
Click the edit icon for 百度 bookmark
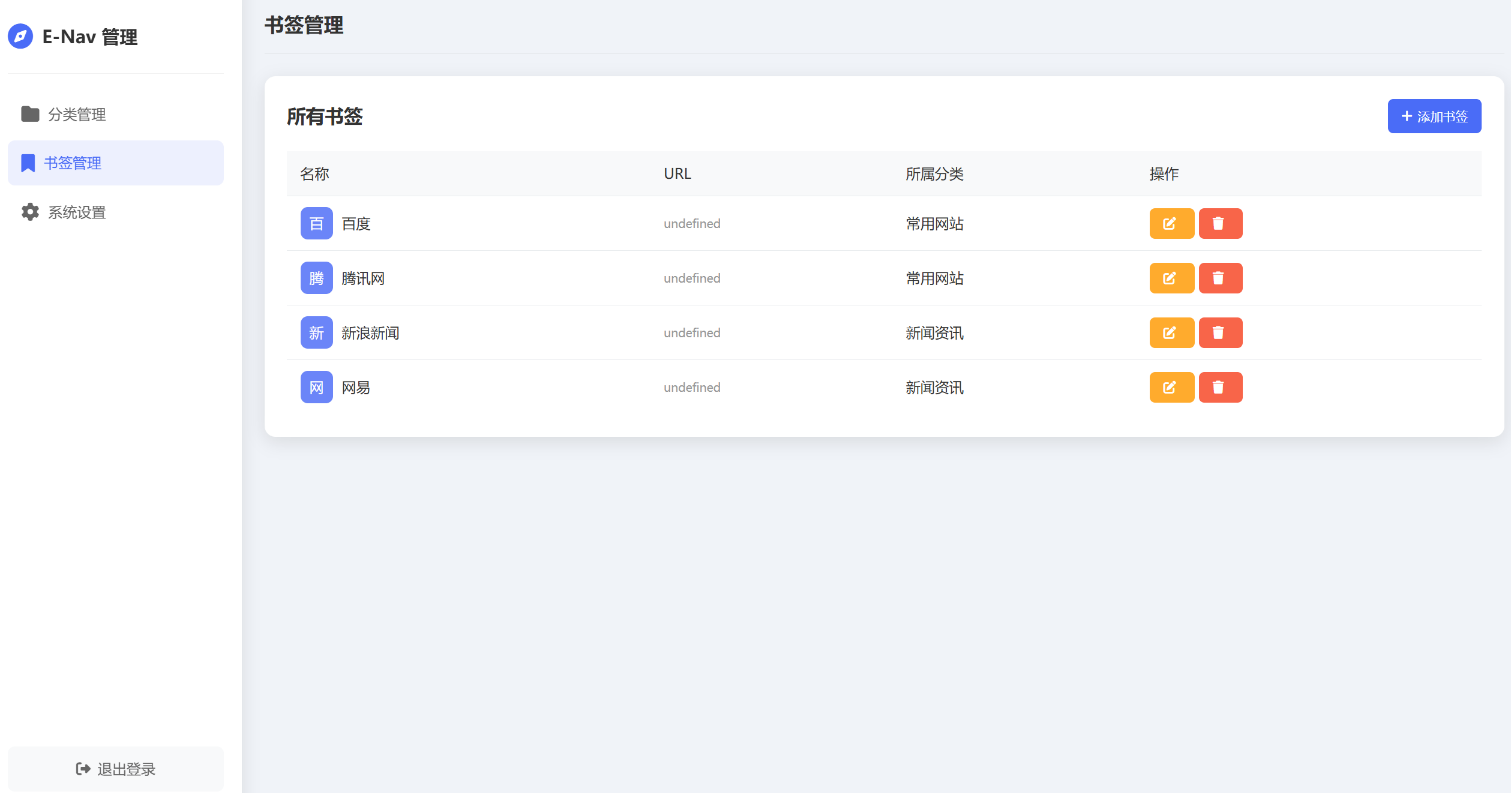1171,224
